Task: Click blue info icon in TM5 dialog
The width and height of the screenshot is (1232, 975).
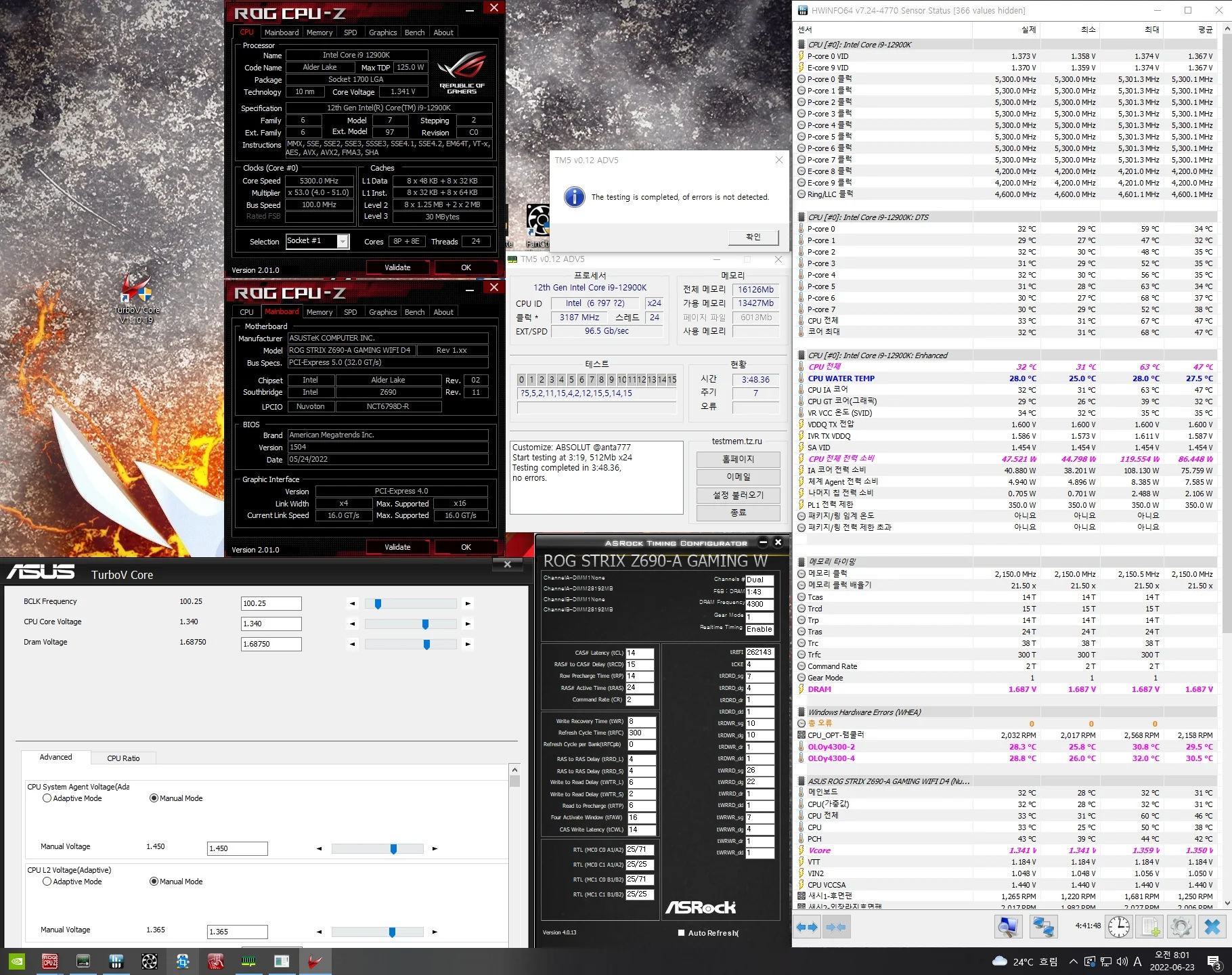Action: tap(574, 197)
